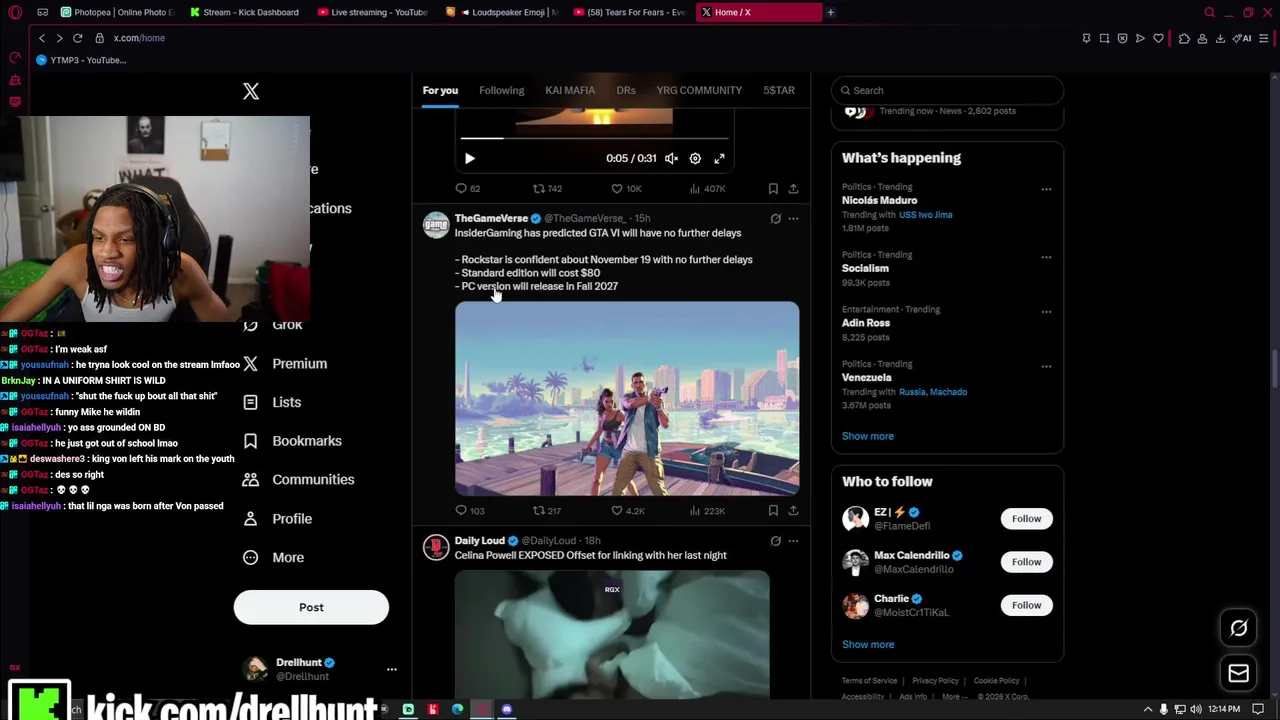The image size is (1280, 720).
Task: Reload the page in the browser
Action: pyautogui.click(x=77, y=38)
